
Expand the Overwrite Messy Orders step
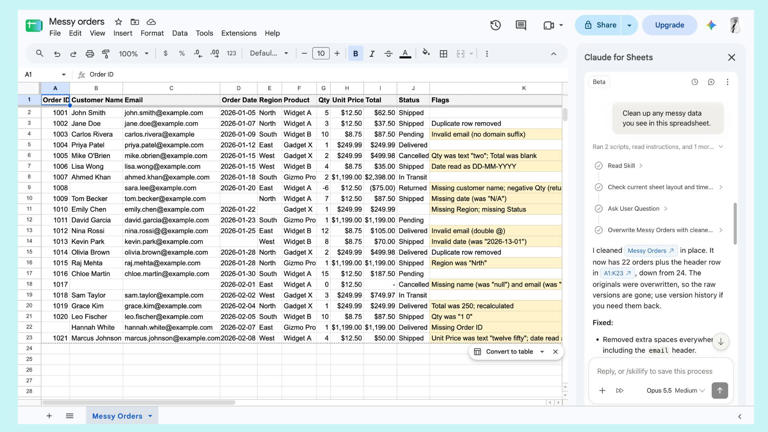click(x=665, y=230)
